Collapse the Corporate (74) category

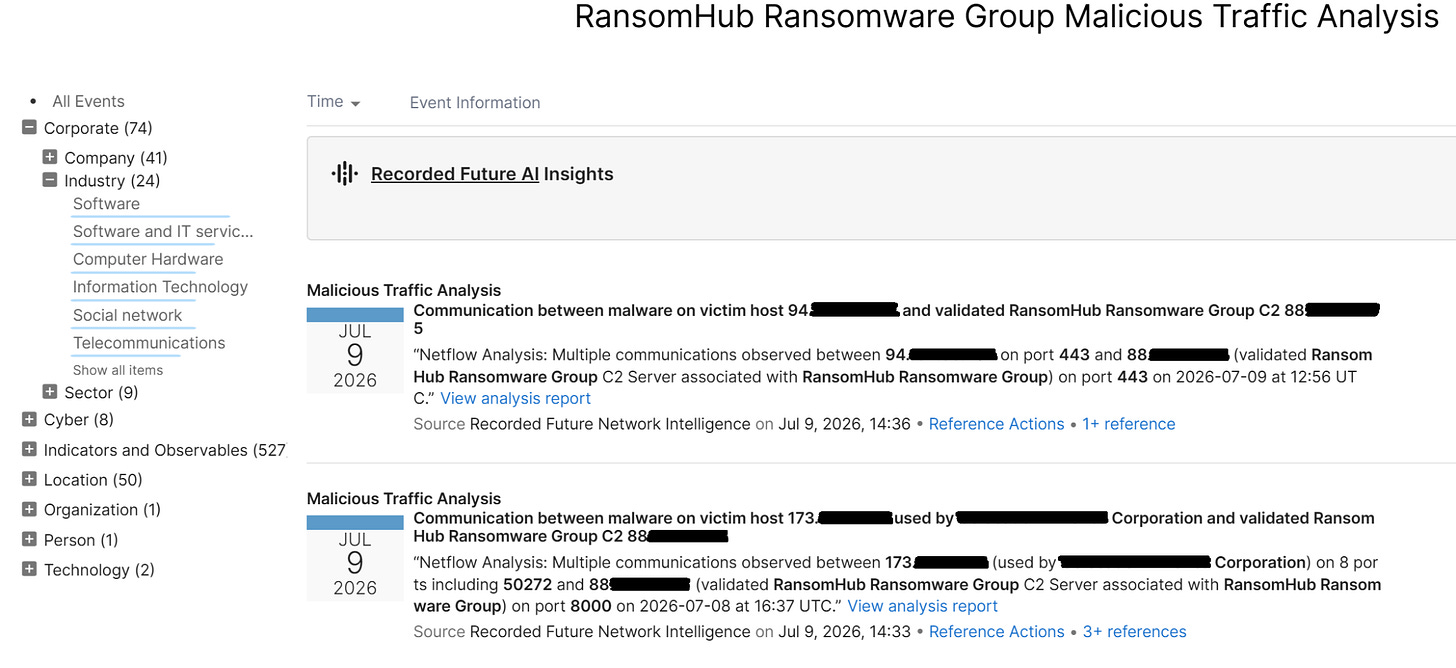pyautogui.click(x=29, y=128)
